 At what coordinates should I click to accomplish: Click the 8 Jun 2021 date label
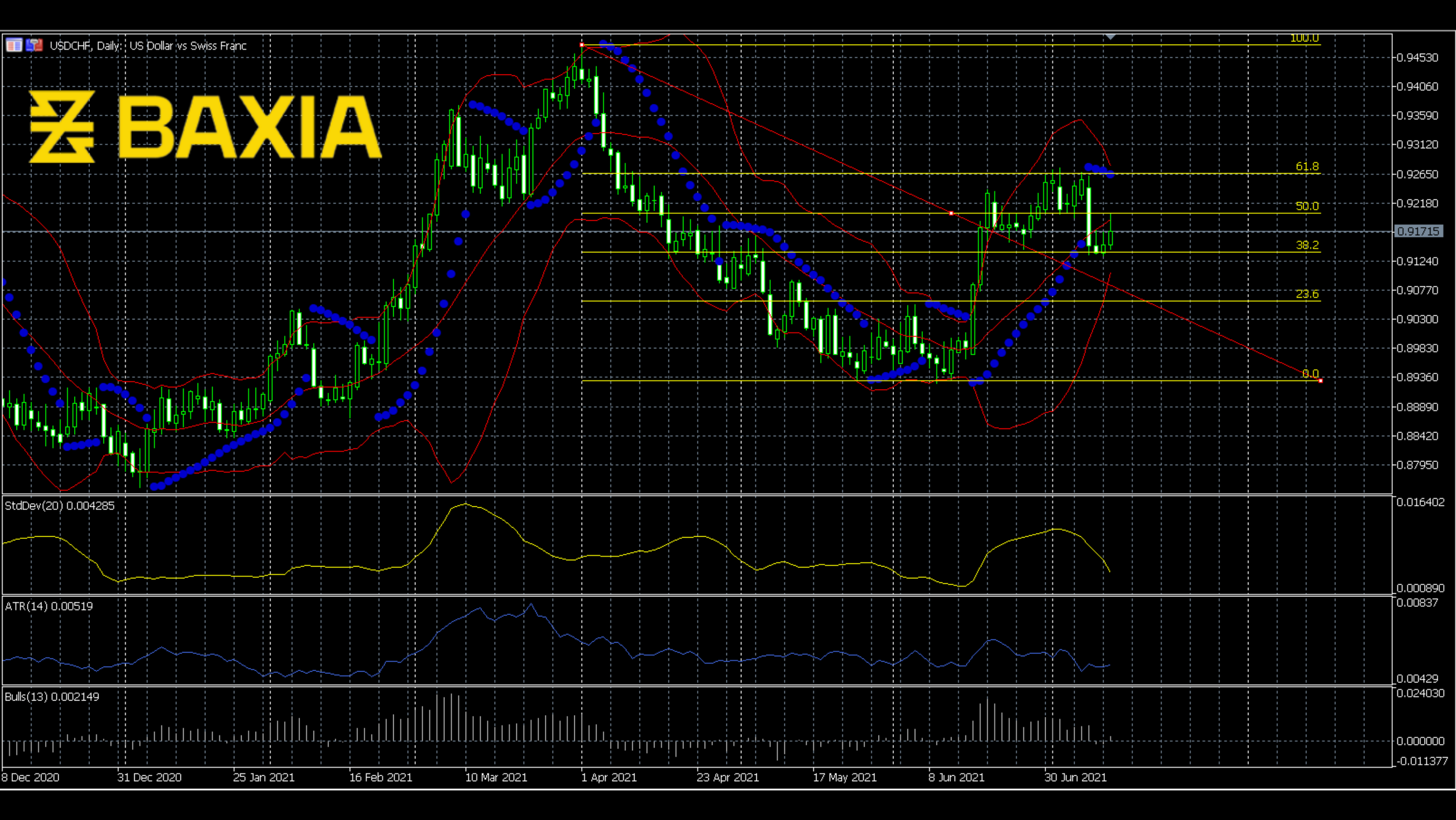[957, 778]
